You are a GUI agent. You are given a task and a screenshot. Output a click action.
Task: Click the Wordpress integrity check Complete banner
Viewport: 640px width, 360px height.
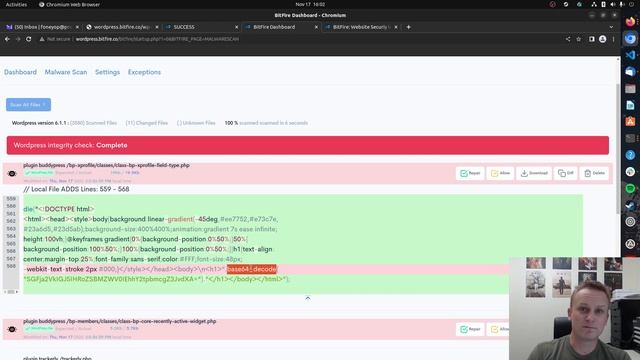[x=308, y=145]
